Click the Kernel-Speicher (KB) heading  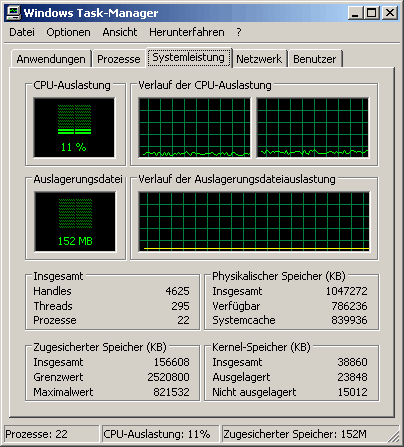tap(261, 347)
